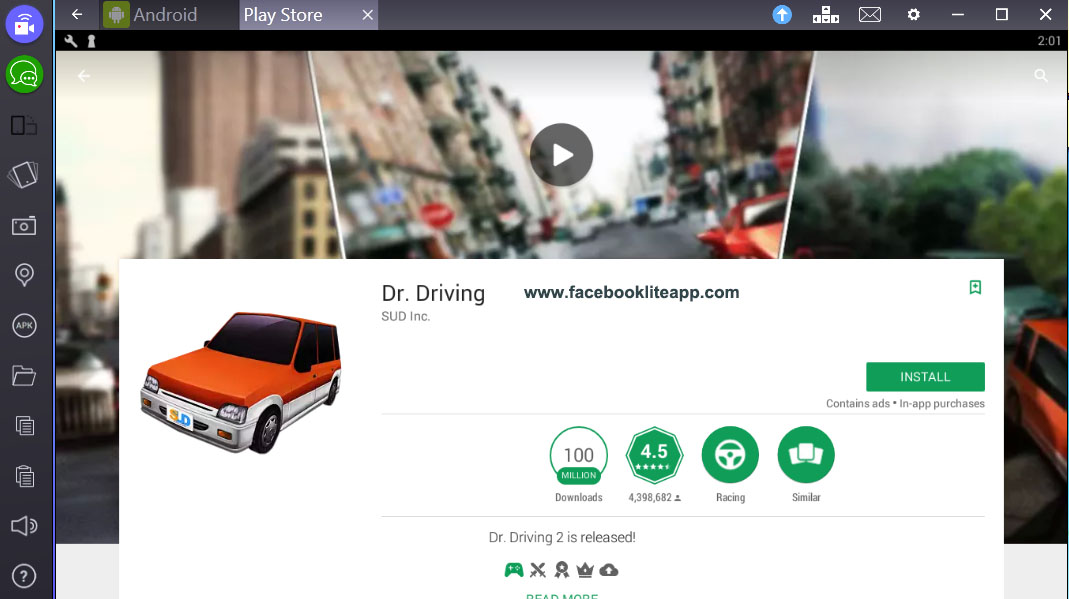Screen dimensions: 1069x599
Task: Click the wrench icon in status bar
Action: (x=71, y=41)
